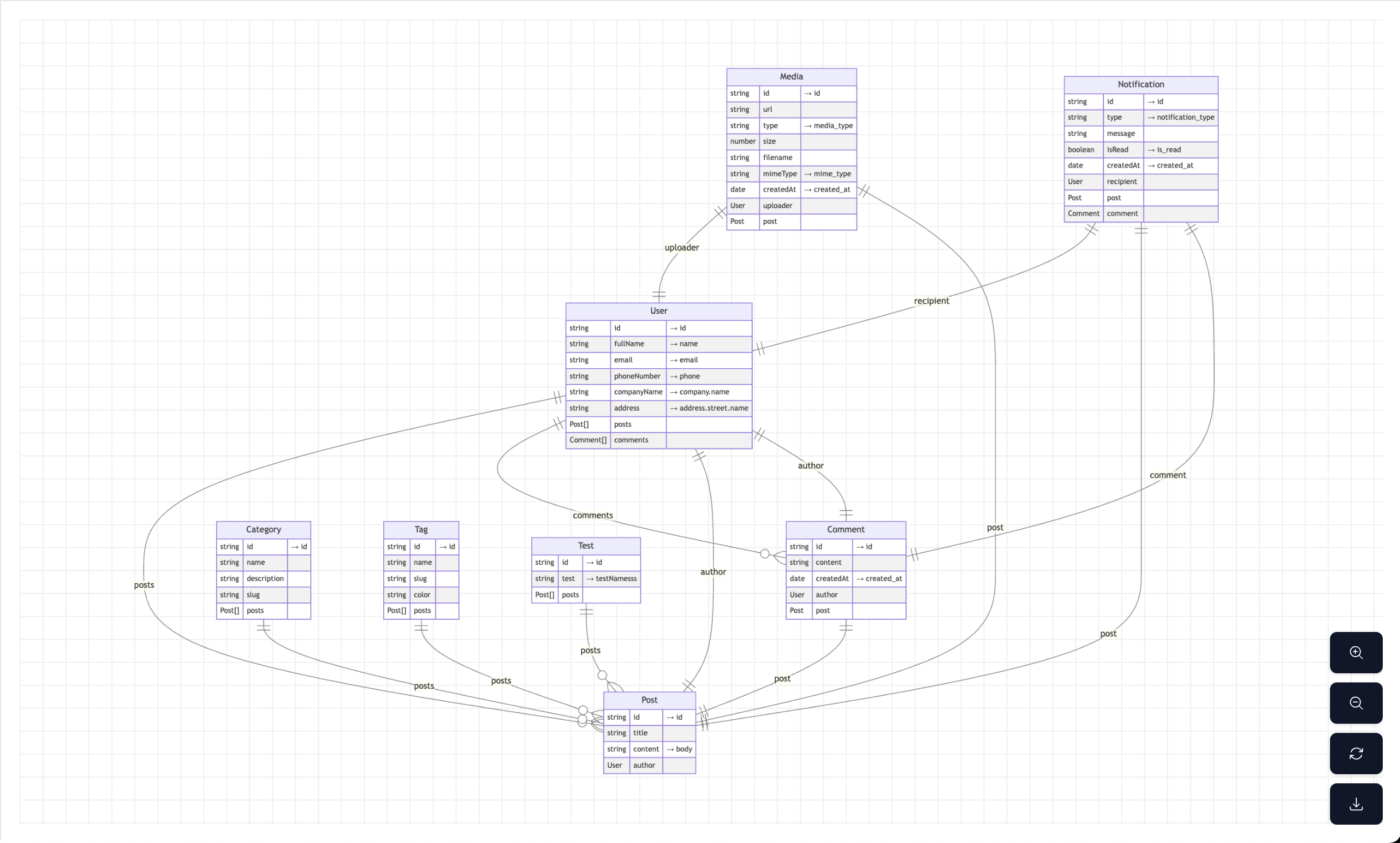Viewport: 1400px width, 843px height.
Task: Click the uploader relationship label
Action: click(x=682, y=247)
